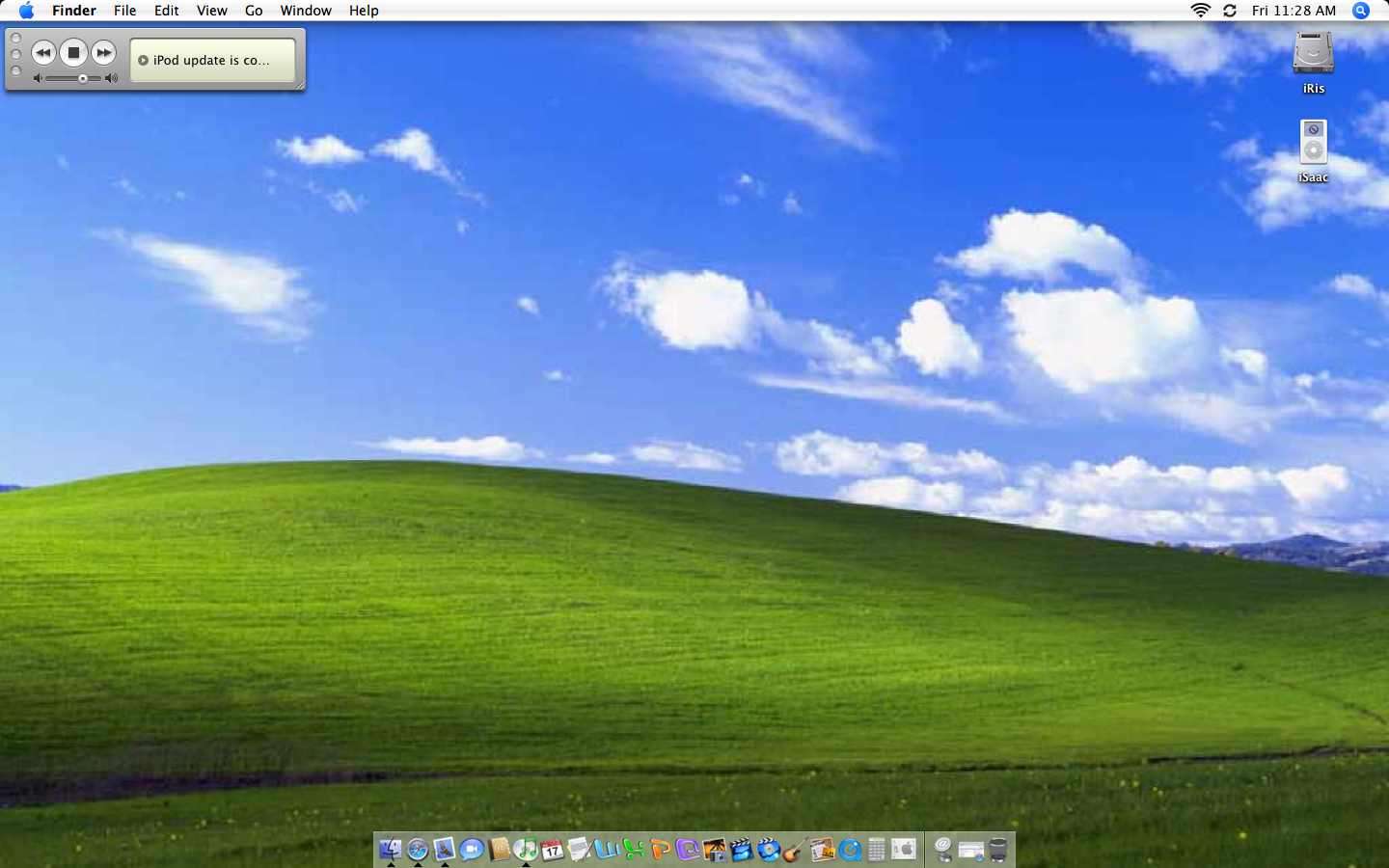Skip forward to the next track in iTunes
Image resolution: width=1389 pixels, height=868 pixels.
104,52
